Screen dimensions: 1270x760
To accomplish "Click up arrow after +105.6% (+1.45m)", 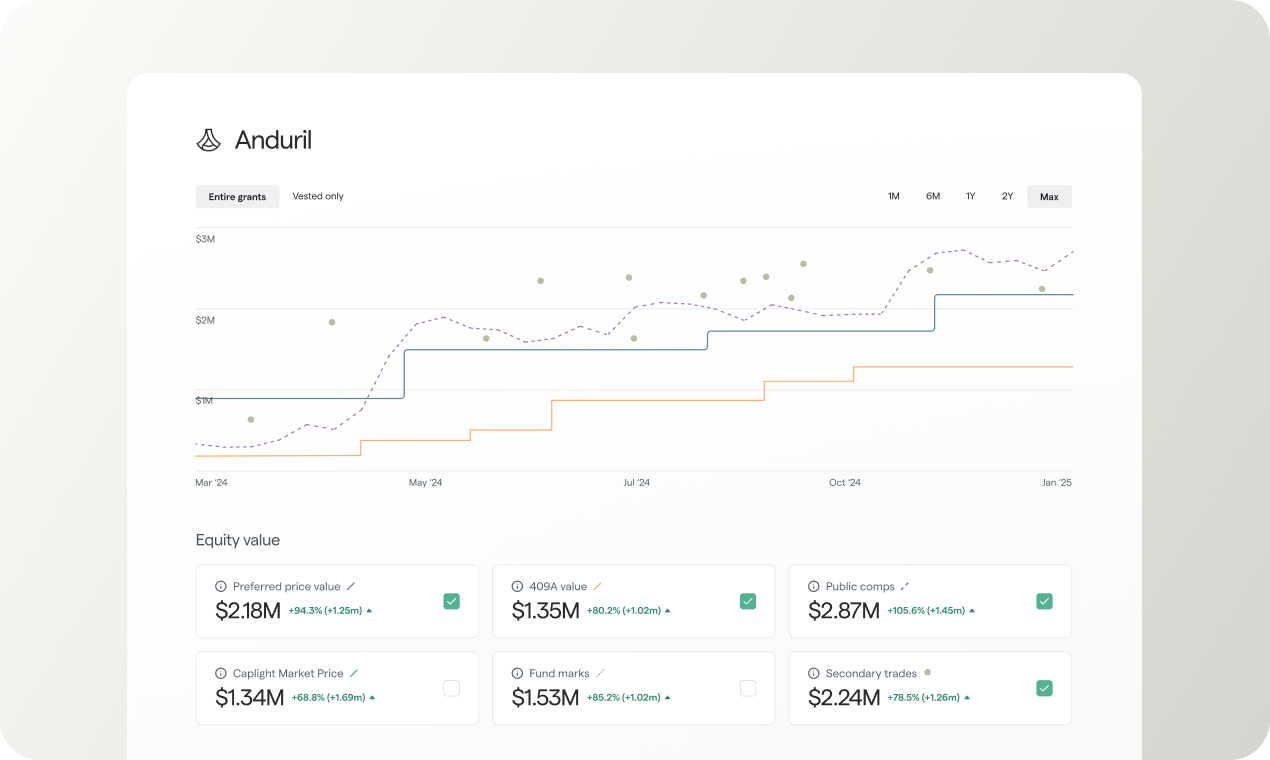I will (x=972, y=611).
